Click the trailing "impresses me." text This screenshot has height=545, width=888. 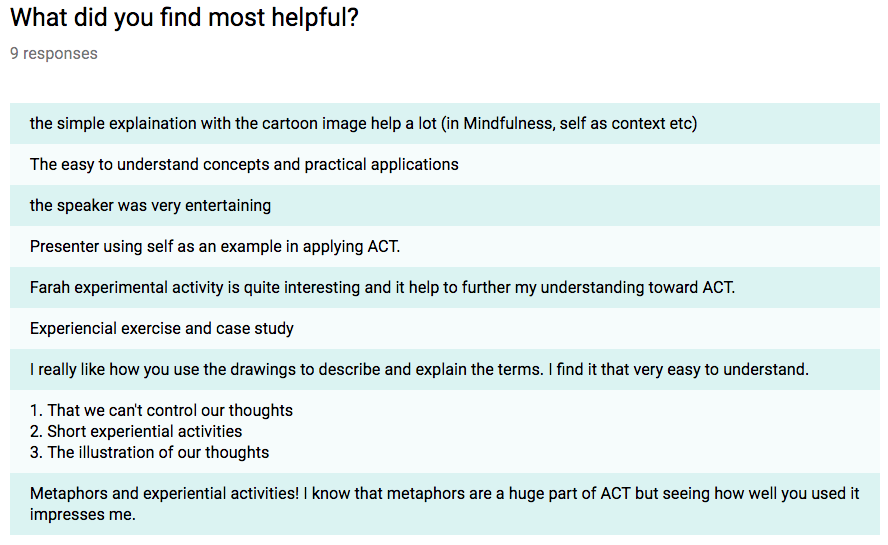tap(82, 515)
